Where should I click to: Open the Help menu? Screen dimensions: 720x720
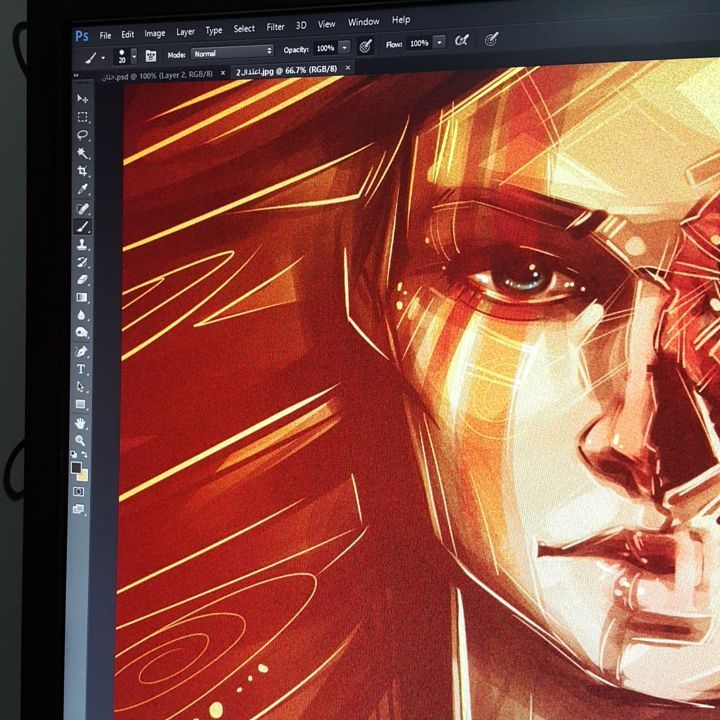tap(401, 20)
